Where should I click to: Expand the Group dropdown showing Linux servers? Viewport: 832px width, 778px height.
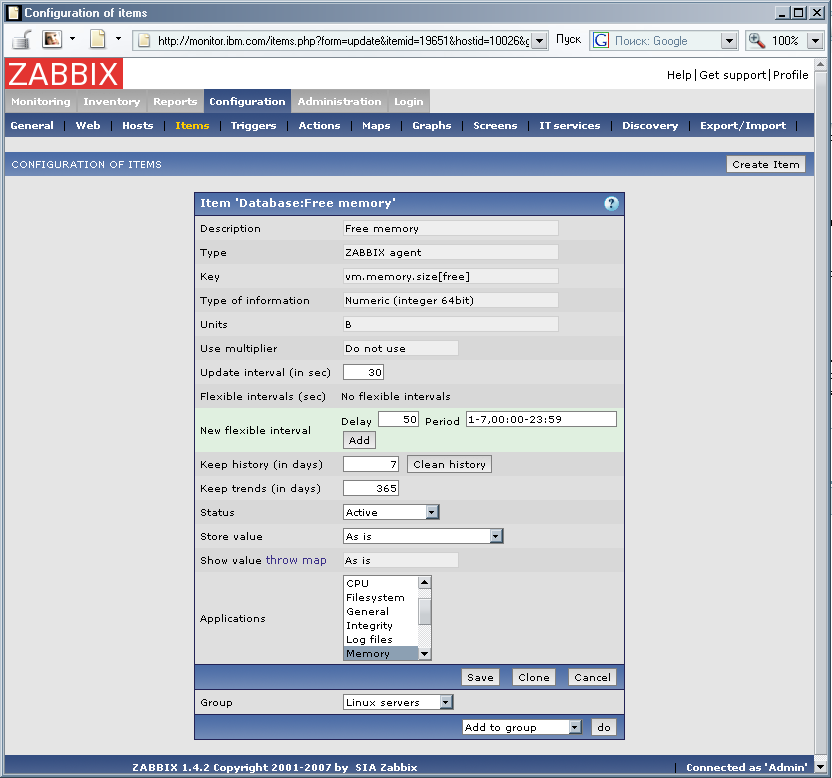point(446,703)
